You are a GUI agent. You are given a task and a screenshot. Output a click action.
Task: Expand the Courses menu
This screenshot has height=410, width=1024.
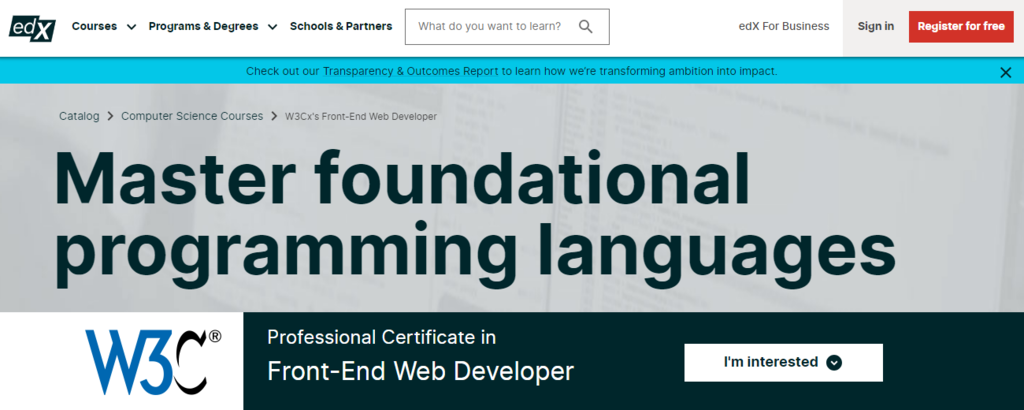[x=104, y=27]
